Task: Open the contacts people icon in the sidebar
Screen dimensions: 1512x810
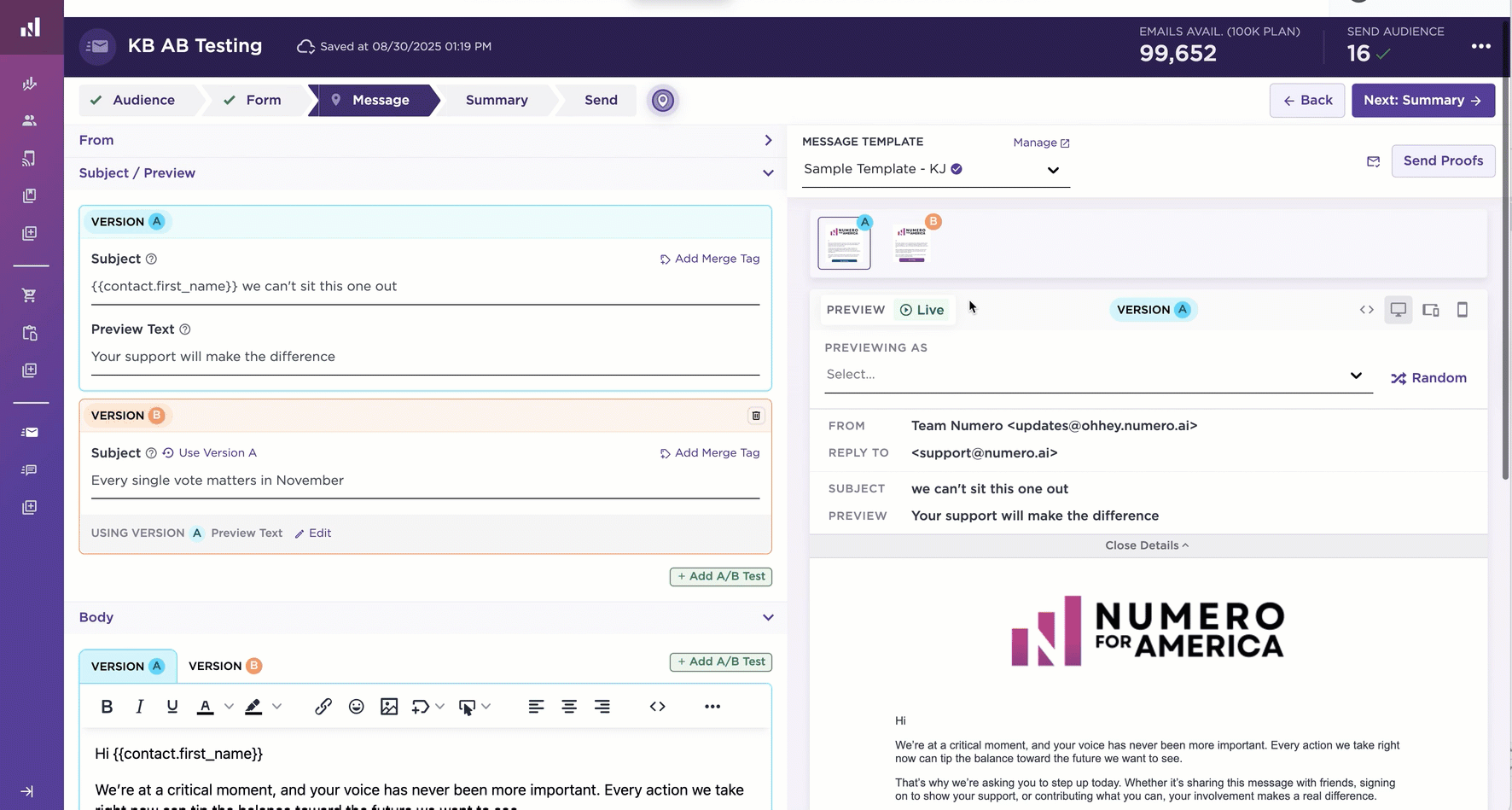Action: (x=30, y=120)
